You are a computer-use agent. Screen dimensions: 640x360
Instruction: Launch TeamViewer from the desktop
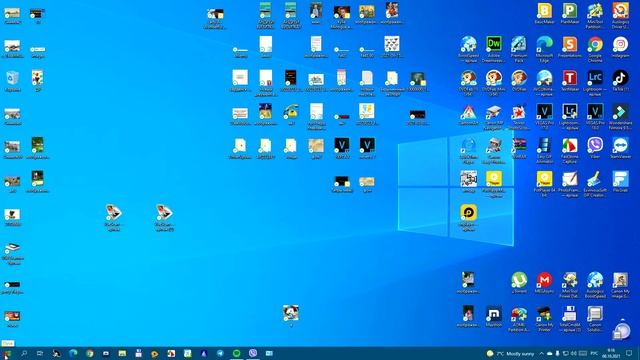620,148
